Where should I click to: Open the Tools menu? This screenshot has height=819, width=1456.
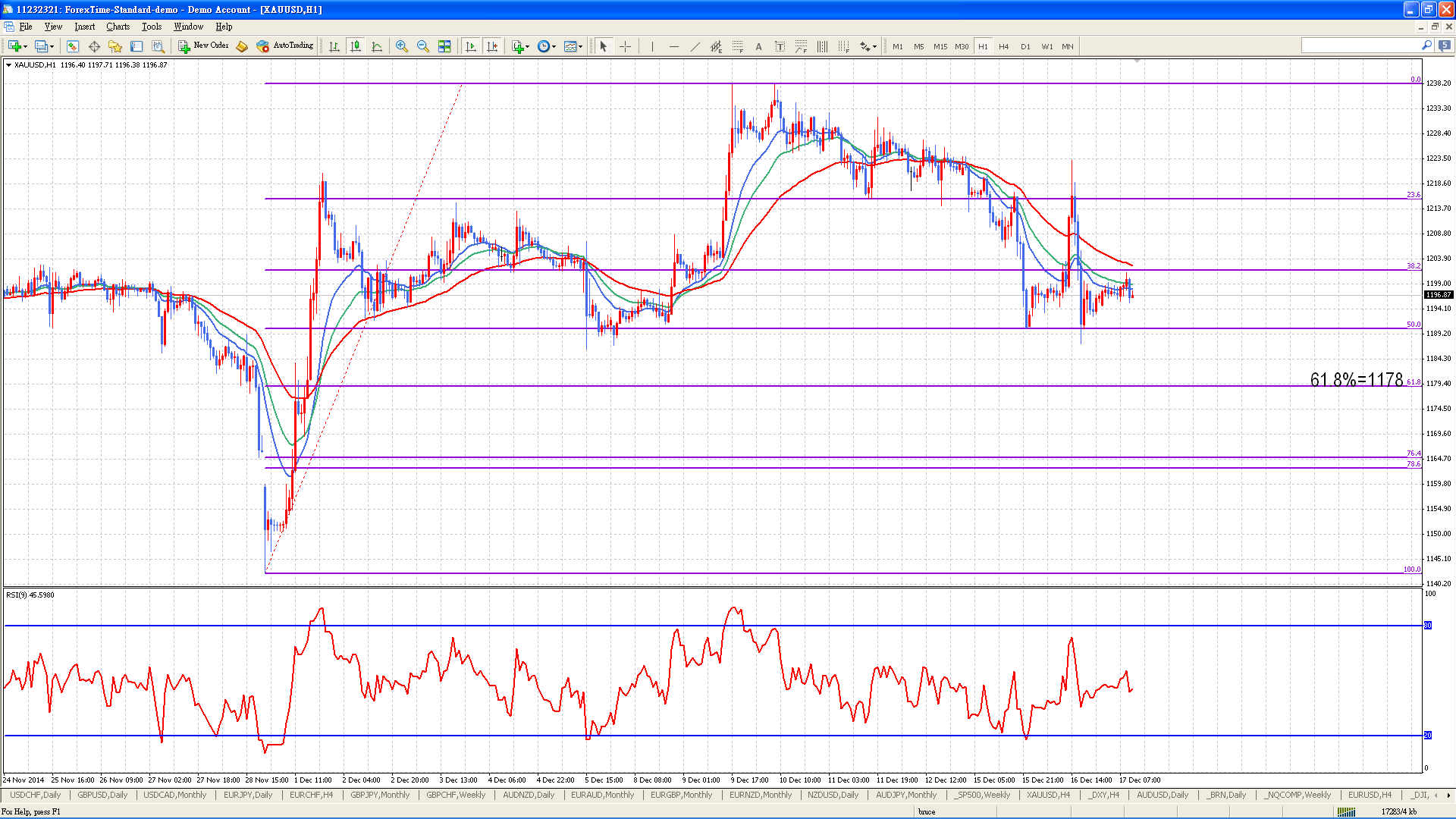pos(152,27)
